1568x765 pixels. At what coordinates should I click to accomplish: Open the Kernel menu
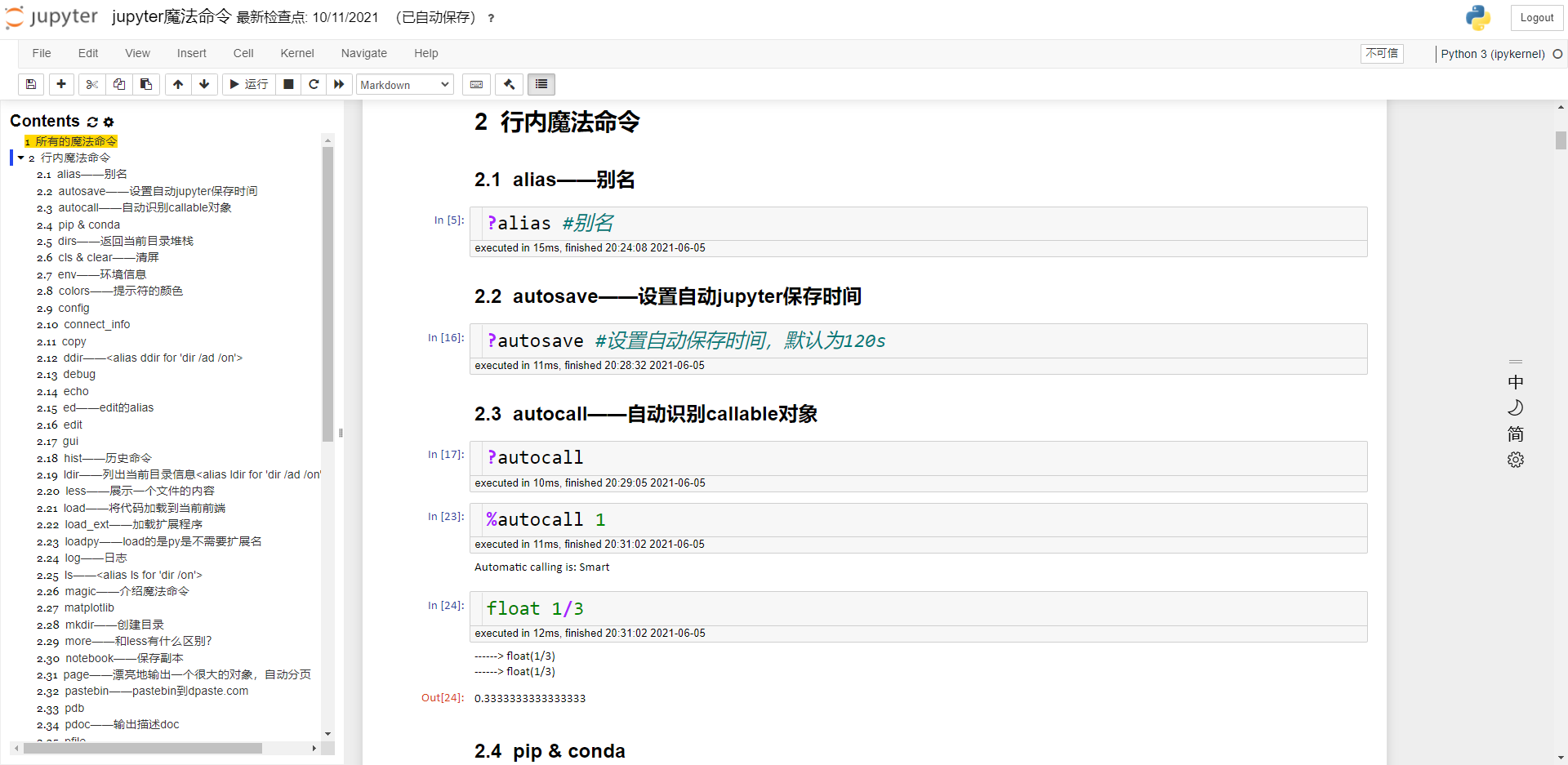[x=296, y=53]
